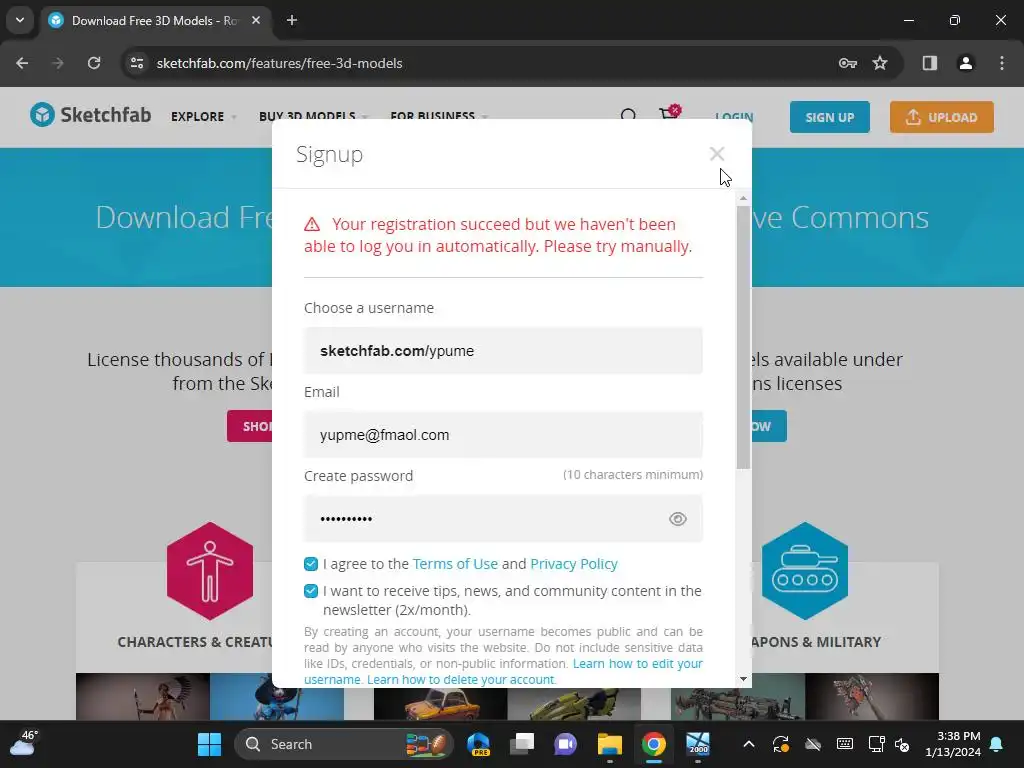The width and height of the screenshot is (1024, 768).
Task: Open the tab search dropdown arrow
Action: point(20,20)
